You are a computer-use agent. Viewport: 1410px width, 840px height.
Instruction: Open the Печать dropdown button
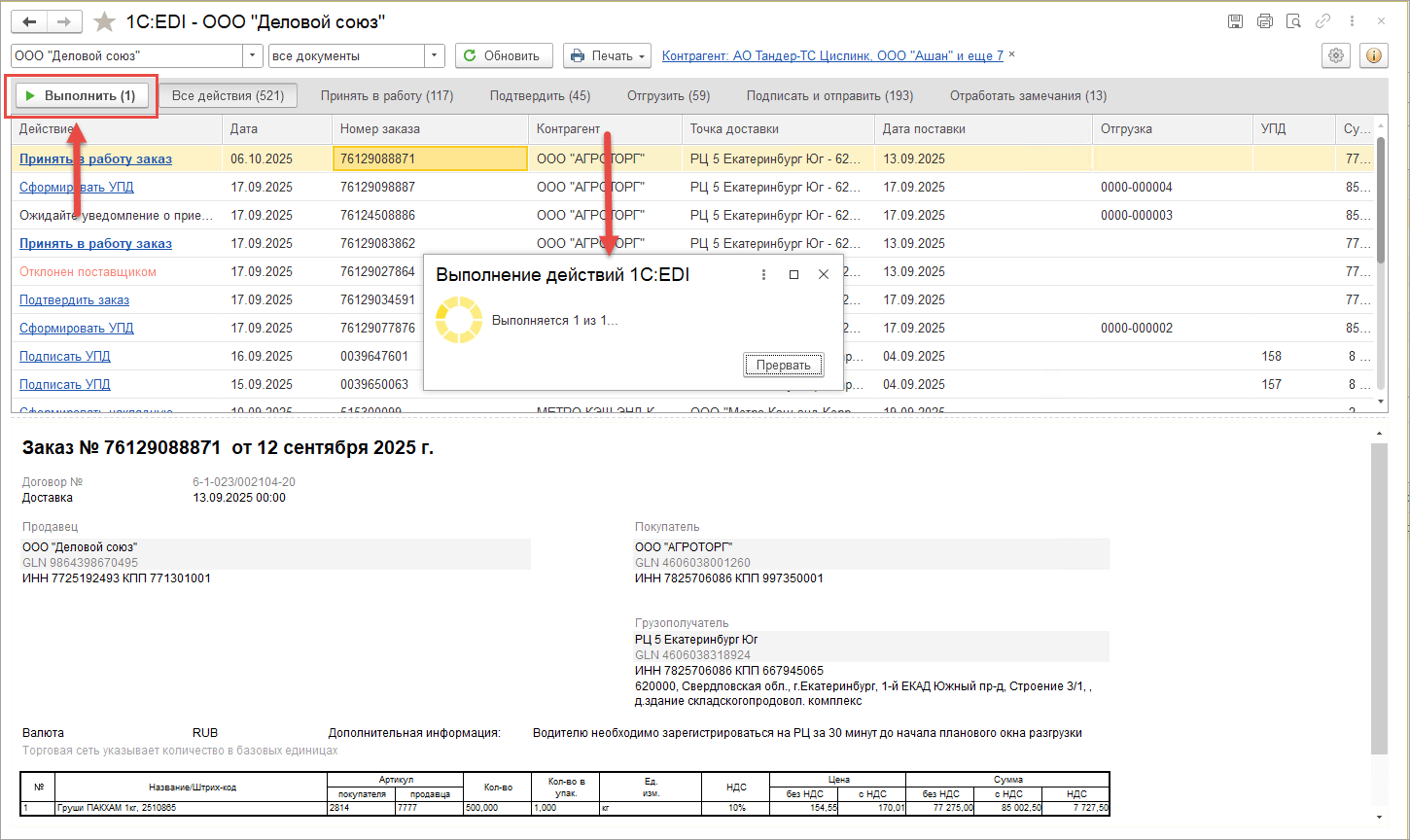point(608,56)
